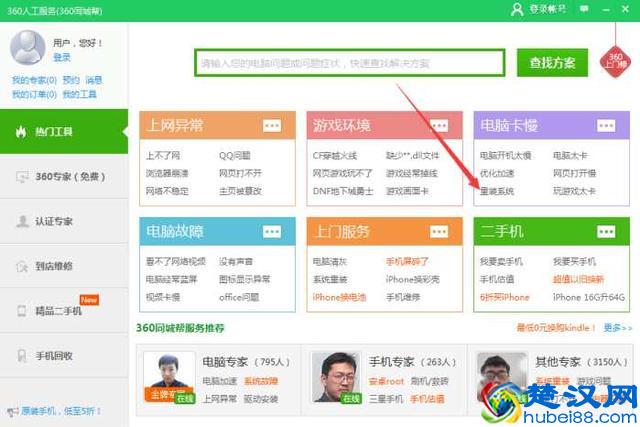Select 驱动安装 under 电脑专家
This screenshot has width=640, height=427.
click(x=261, y=399)
